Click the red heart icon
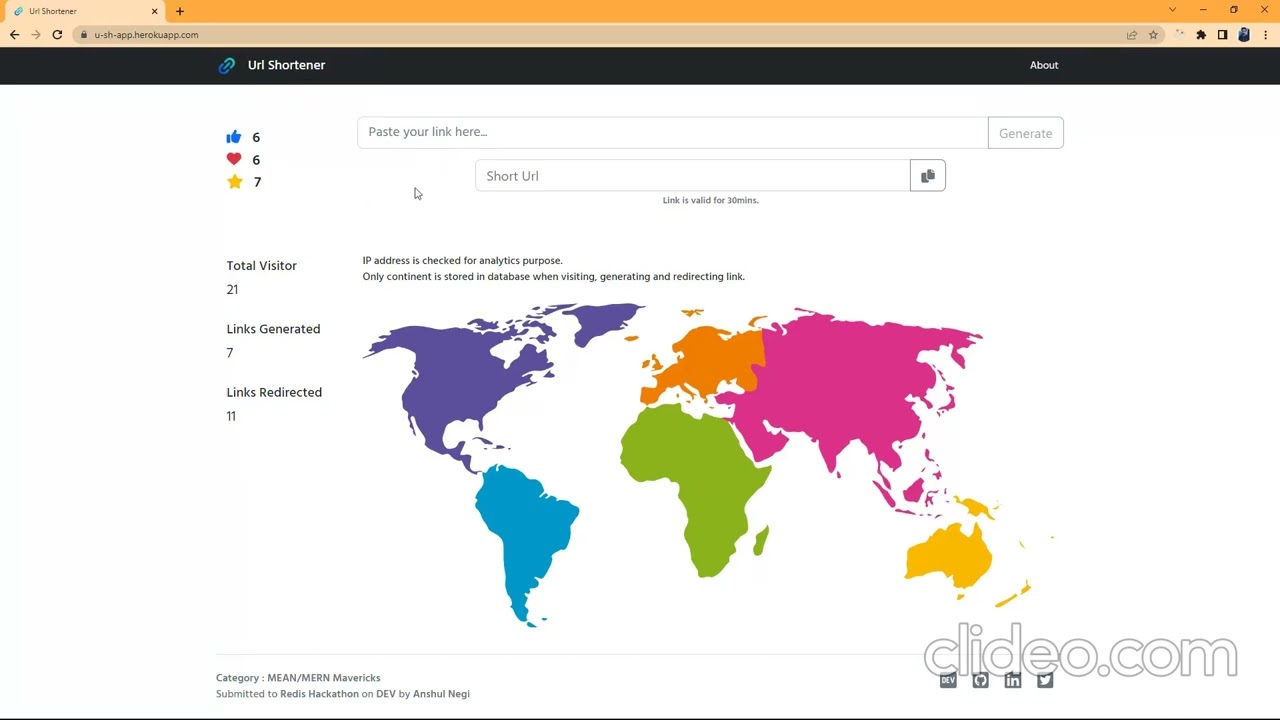This screenshot has height=720, width=1280. [234, 159]
